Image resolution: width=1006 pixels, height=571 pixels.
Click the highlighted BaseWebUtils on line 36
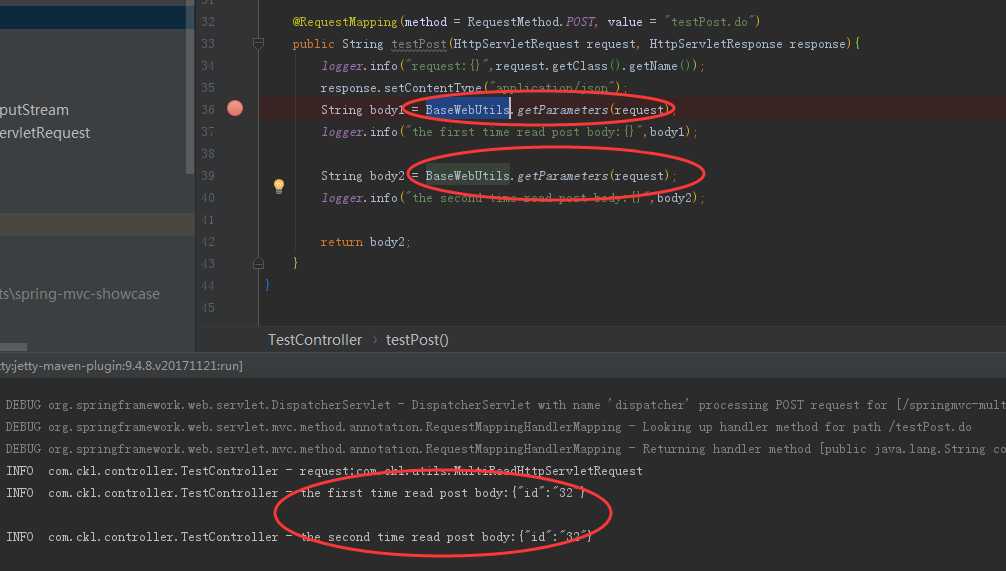(x=467, y=110)
